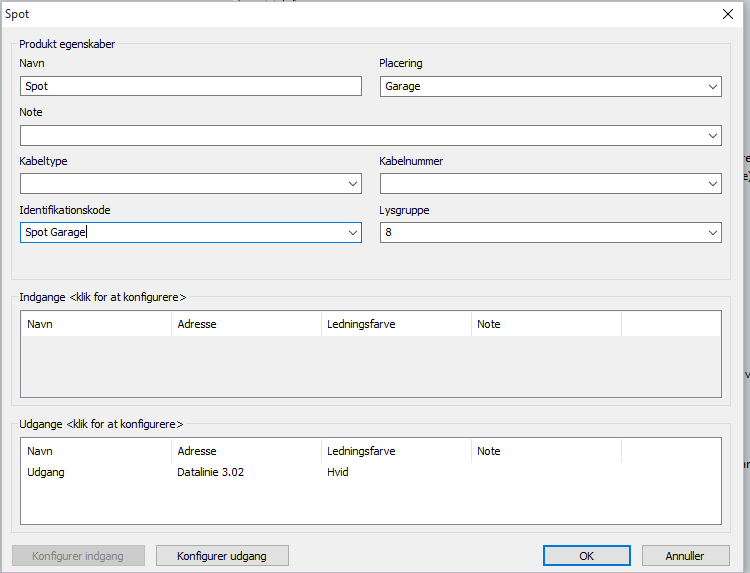Open the Placering dropdown
The width and height of the screenshot is (750, 573).
click(713, 87)
